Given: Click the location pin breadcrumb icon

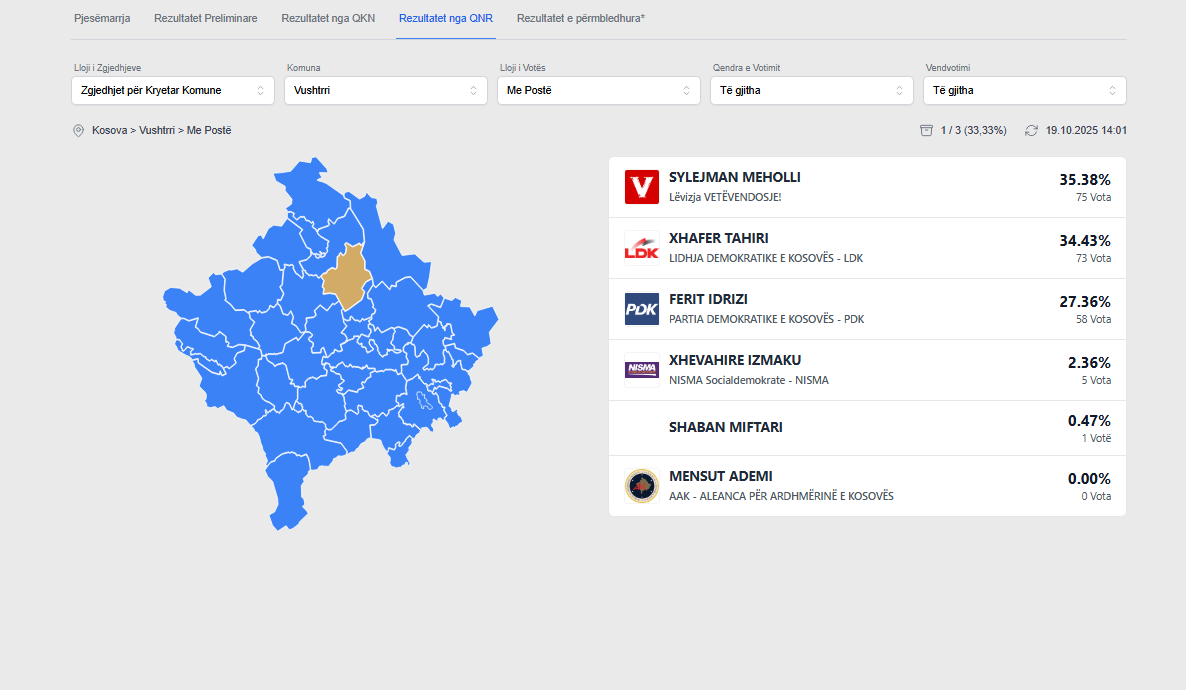Looking at the screenshot, I should (x=78, y=131).
